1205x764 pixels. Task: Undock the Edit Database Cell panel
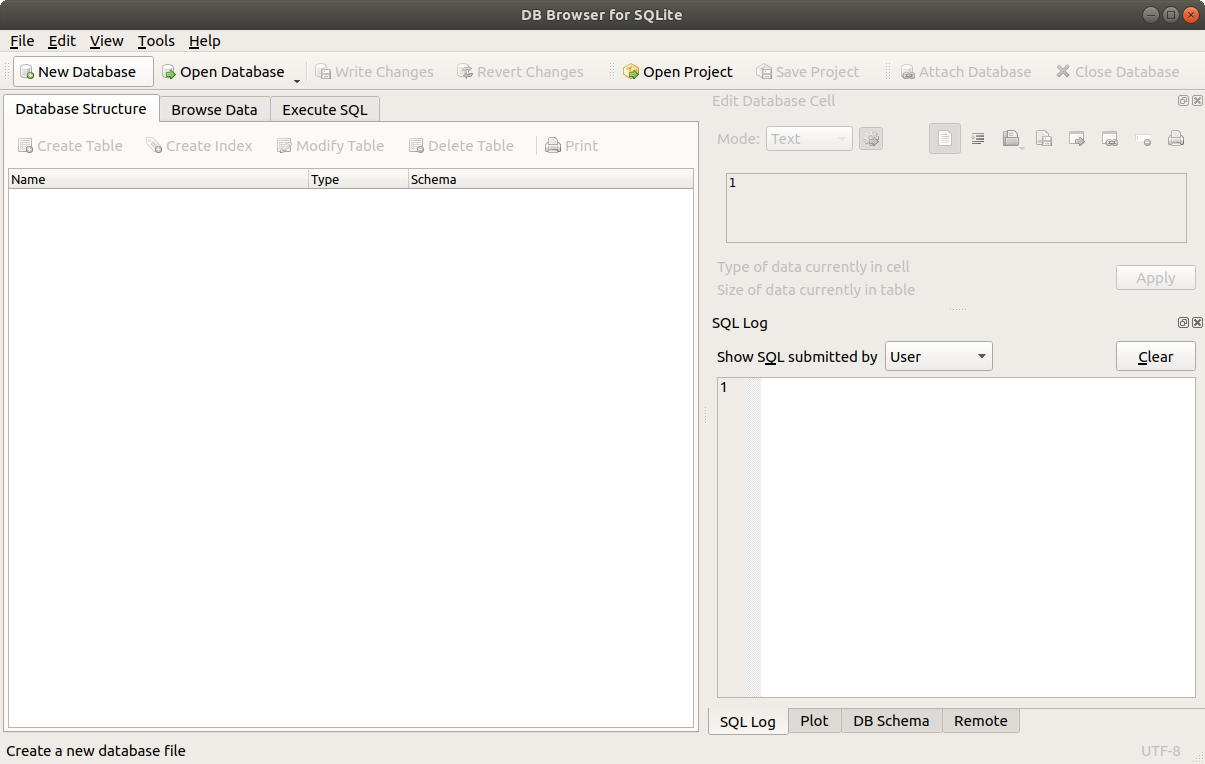click(x=1183, y=101)
